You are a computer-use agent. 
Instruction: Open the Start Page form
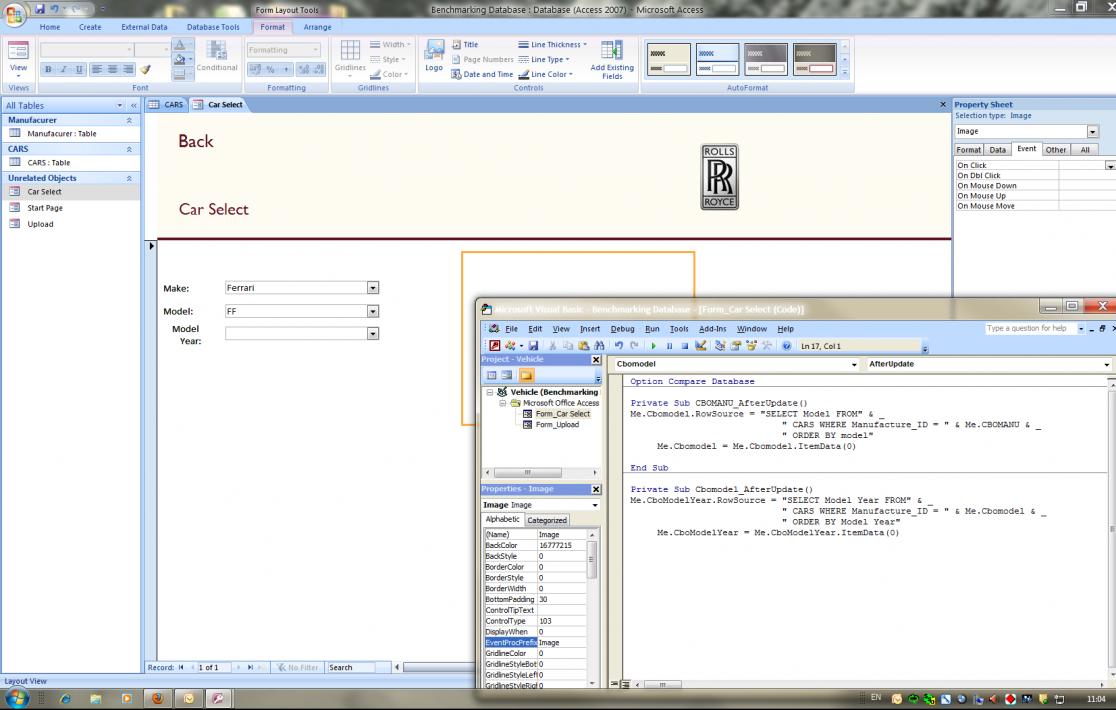coord(45,208)
